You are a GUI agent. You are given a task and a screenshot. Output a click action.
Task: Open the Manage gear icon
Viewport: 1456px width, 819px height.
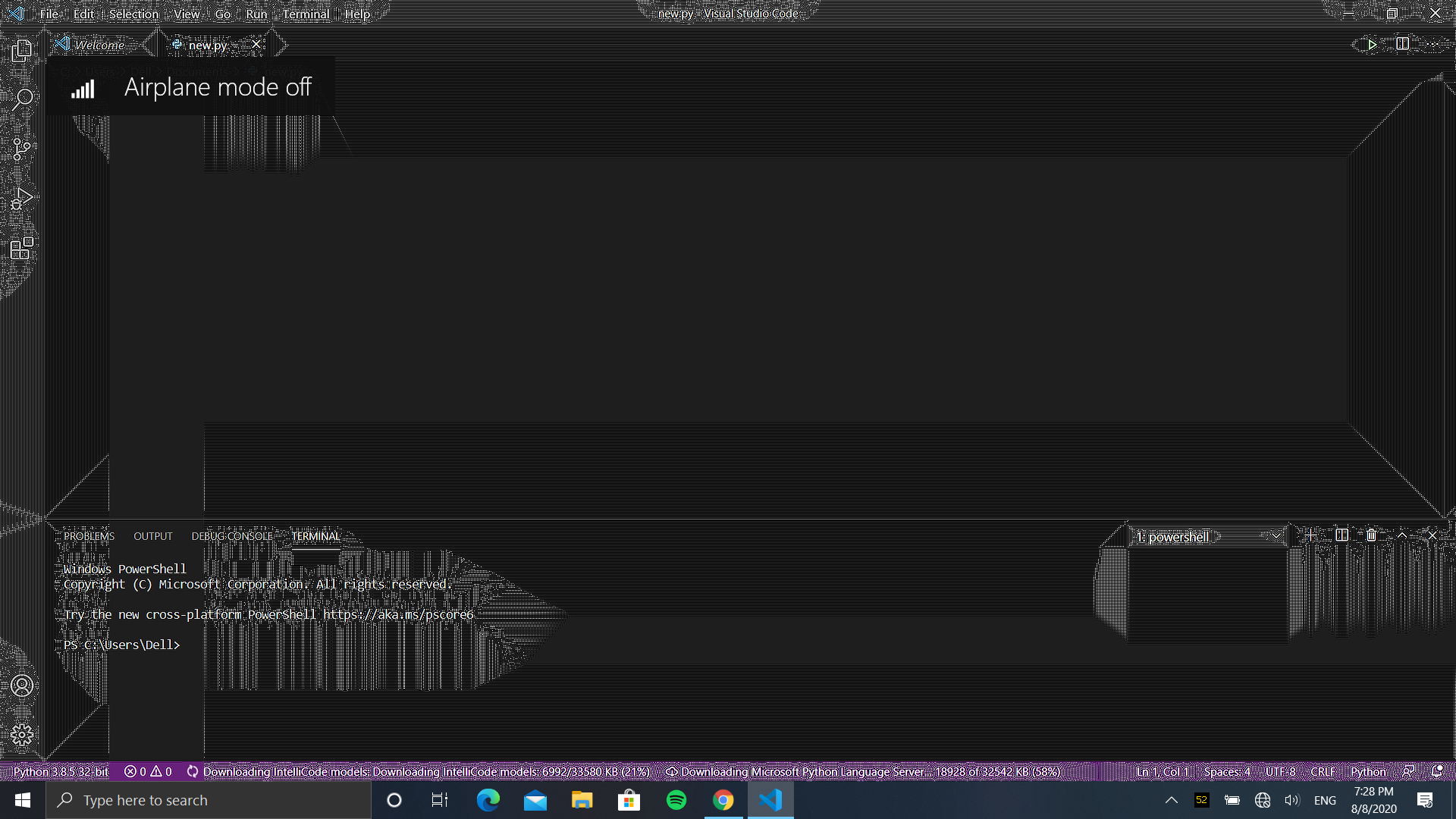tap(22, 734)
